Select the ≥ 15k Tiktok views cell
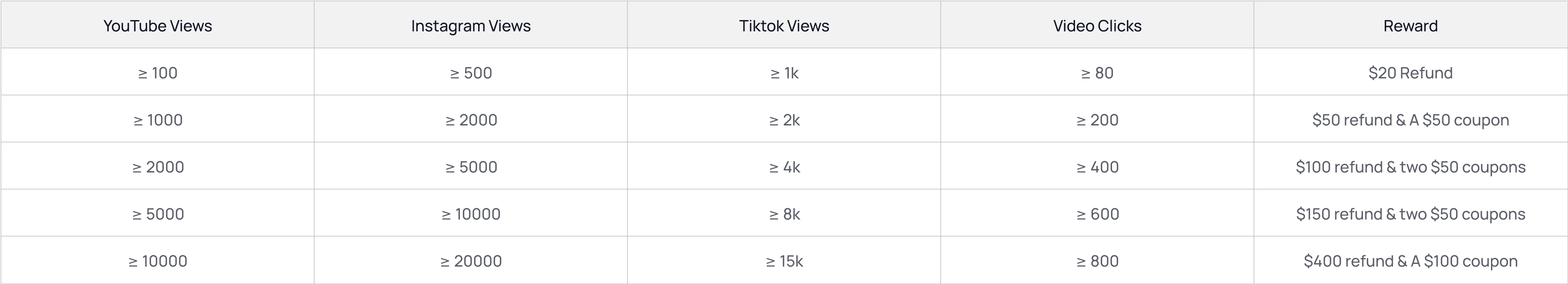The height and width of the screenshot is (284, 1568). [x=784, y=260]
